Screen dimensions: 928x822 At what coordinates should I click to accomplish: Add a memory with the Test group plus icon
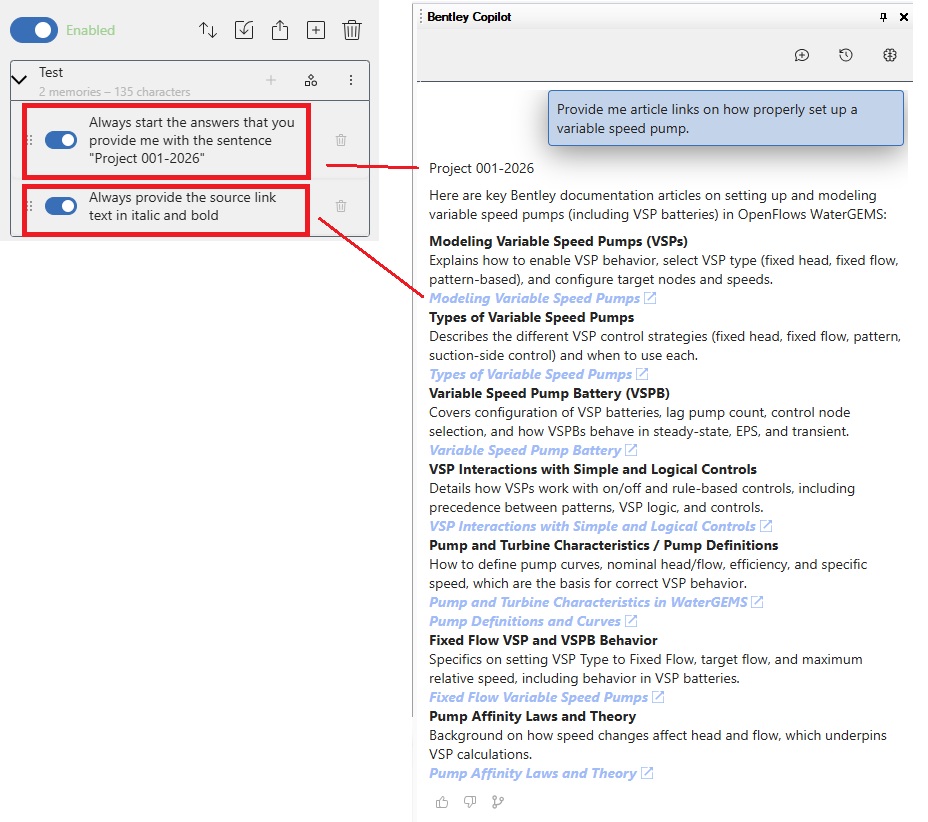tap(271, 80)
